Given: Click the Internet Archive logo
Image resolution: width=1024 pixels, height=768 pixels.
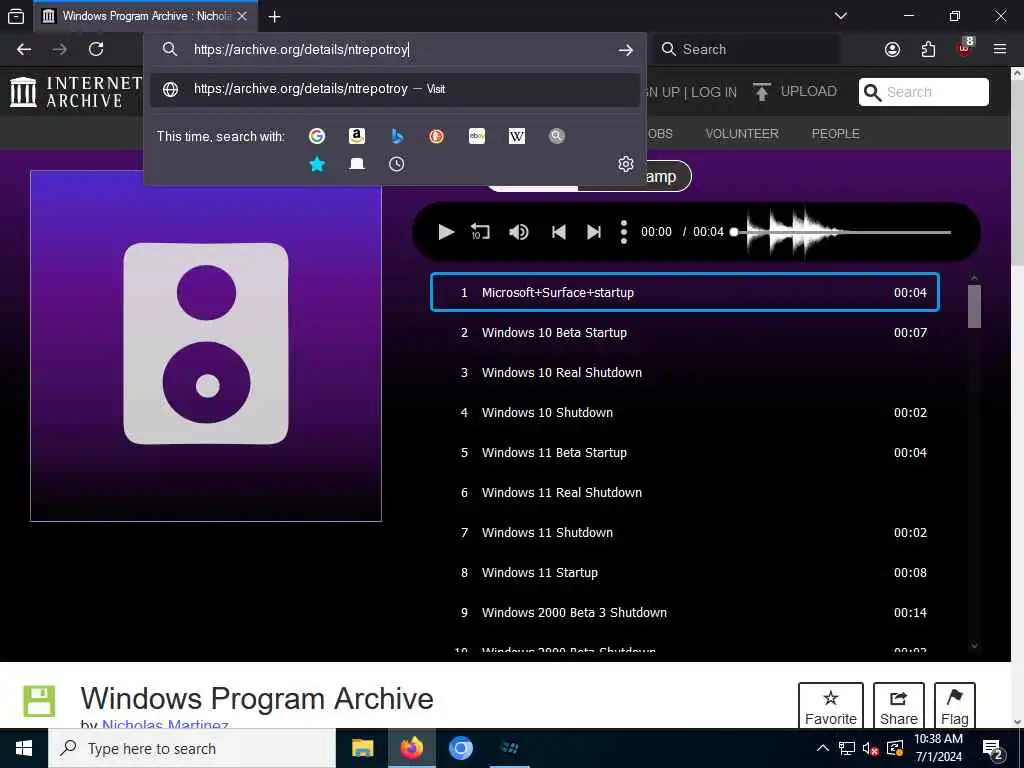Looking at the screenshot, I should click(76, 91).
